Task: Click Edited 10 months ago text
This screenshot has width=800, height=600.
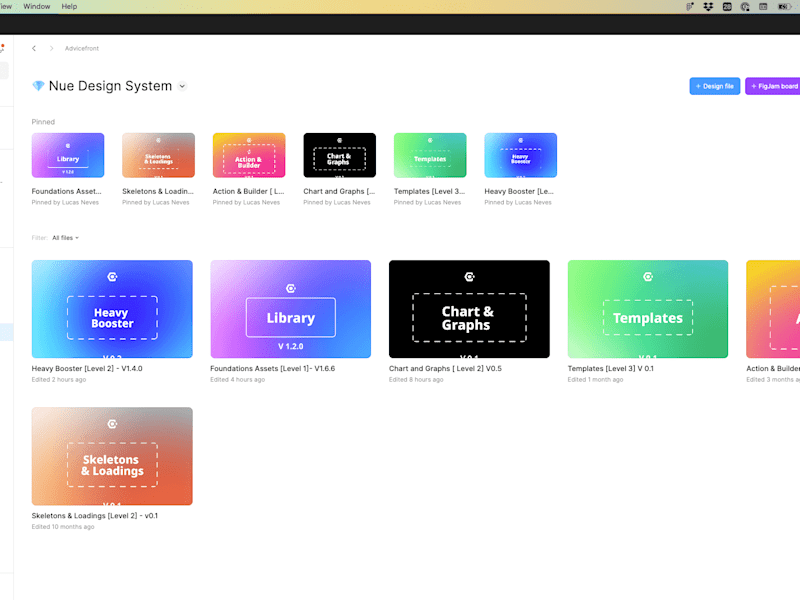Action: pyautogui.click(x=63, y=527)
